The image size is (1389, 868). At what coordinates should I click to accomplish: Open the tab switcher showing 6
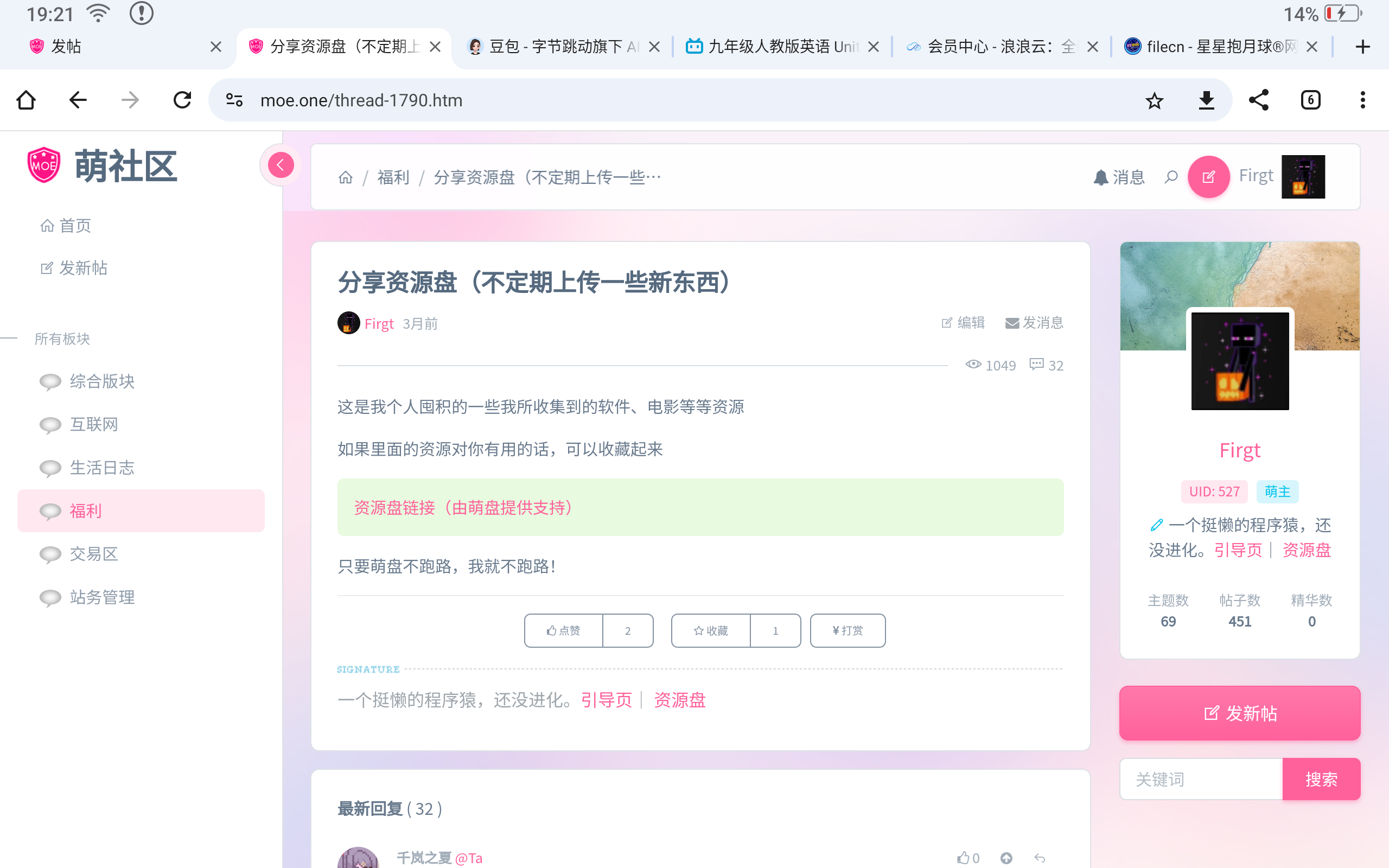tap(1310, 100)
